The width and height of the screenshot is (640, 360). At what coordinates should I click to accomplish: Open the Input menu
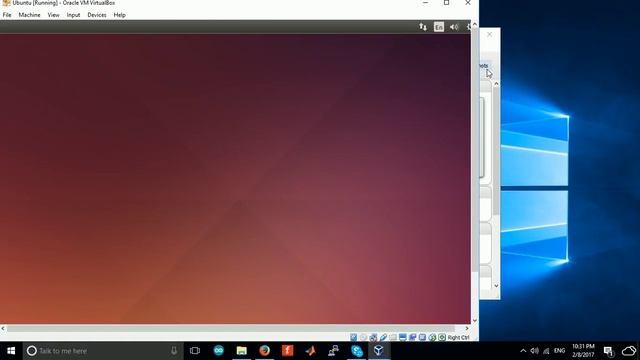(73, 15)
